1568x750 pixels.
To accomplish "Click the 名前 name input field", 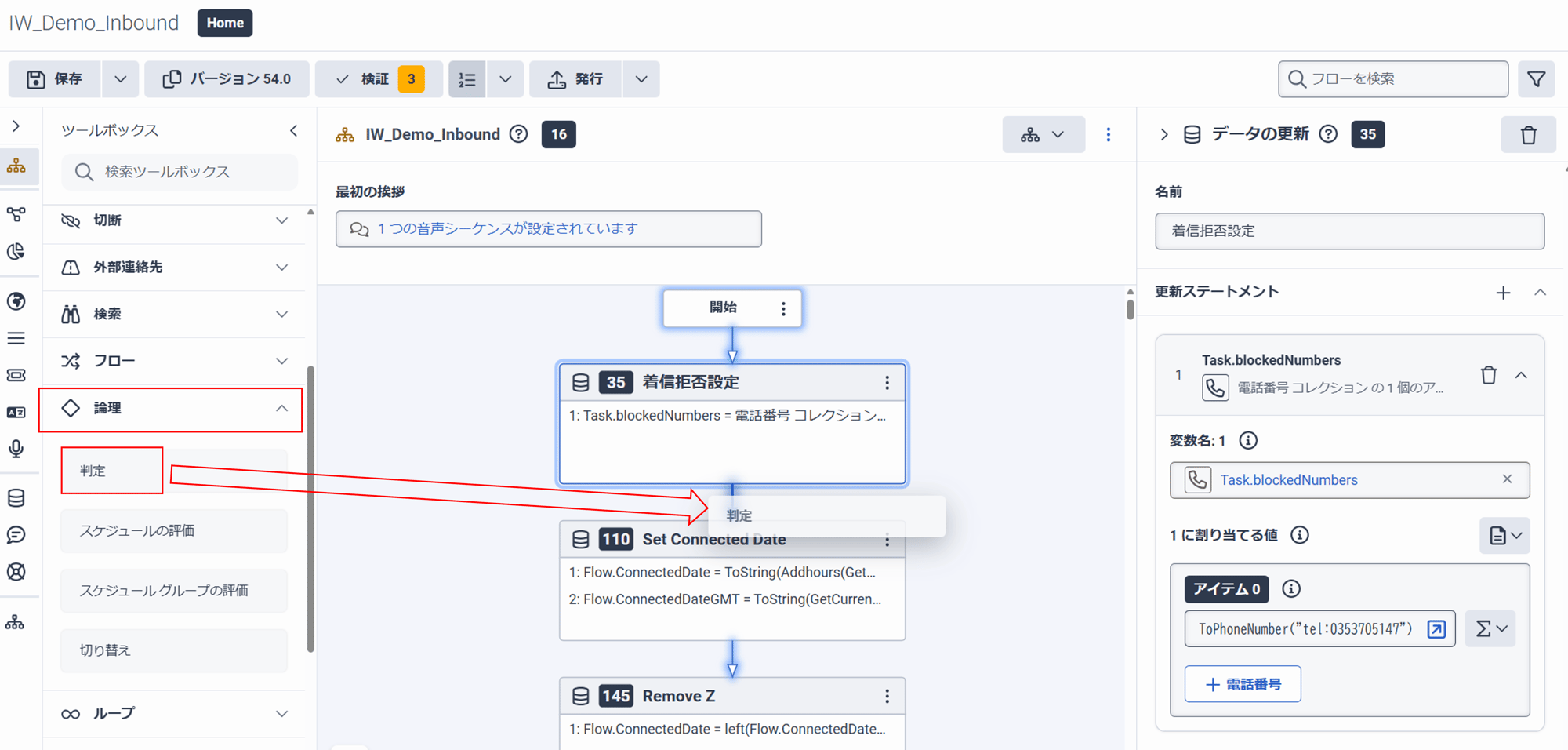I will pyautogui.click(x=1350, y=231).
